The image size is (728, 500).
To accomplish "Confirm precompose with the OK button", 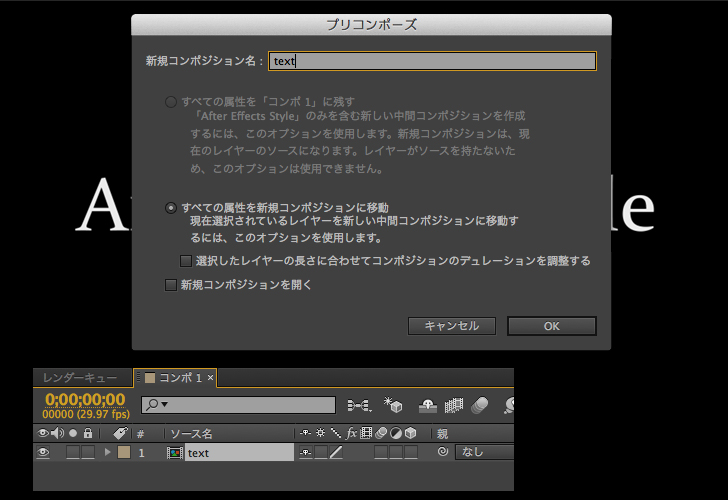I will pos(551,326).
